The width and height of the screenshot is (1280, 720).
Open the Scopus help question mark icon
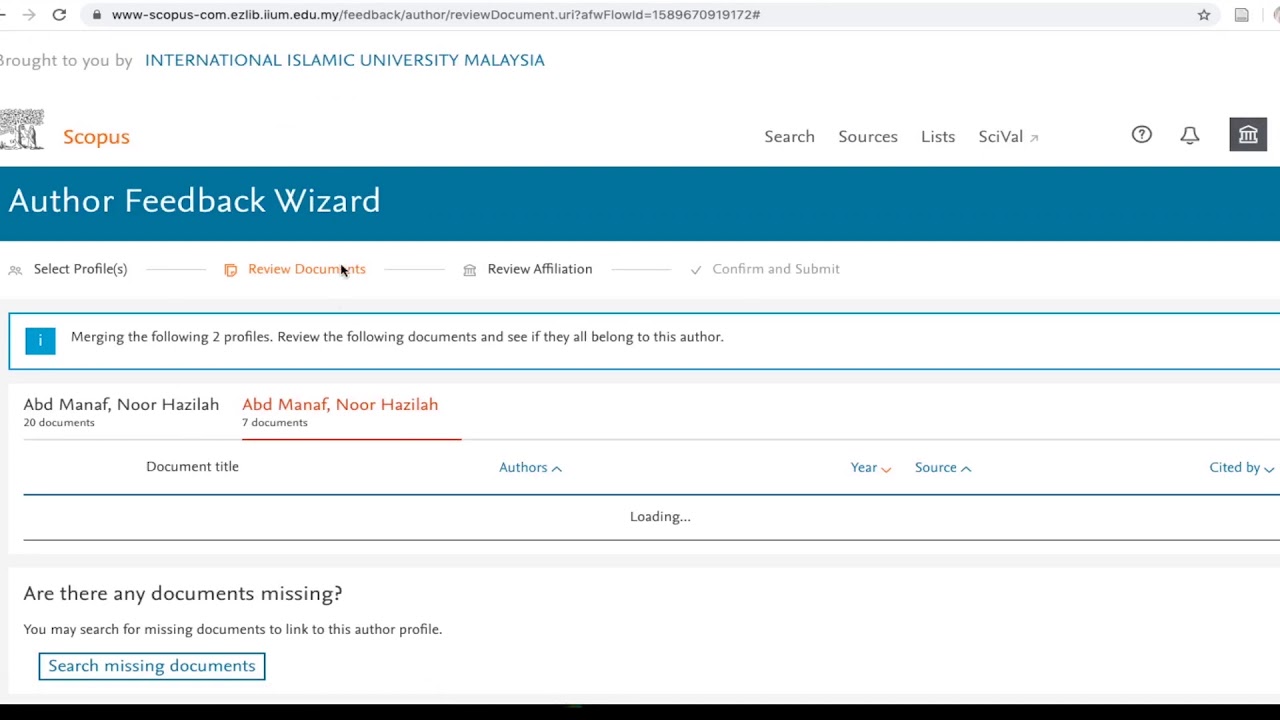tap(1142, 135)
